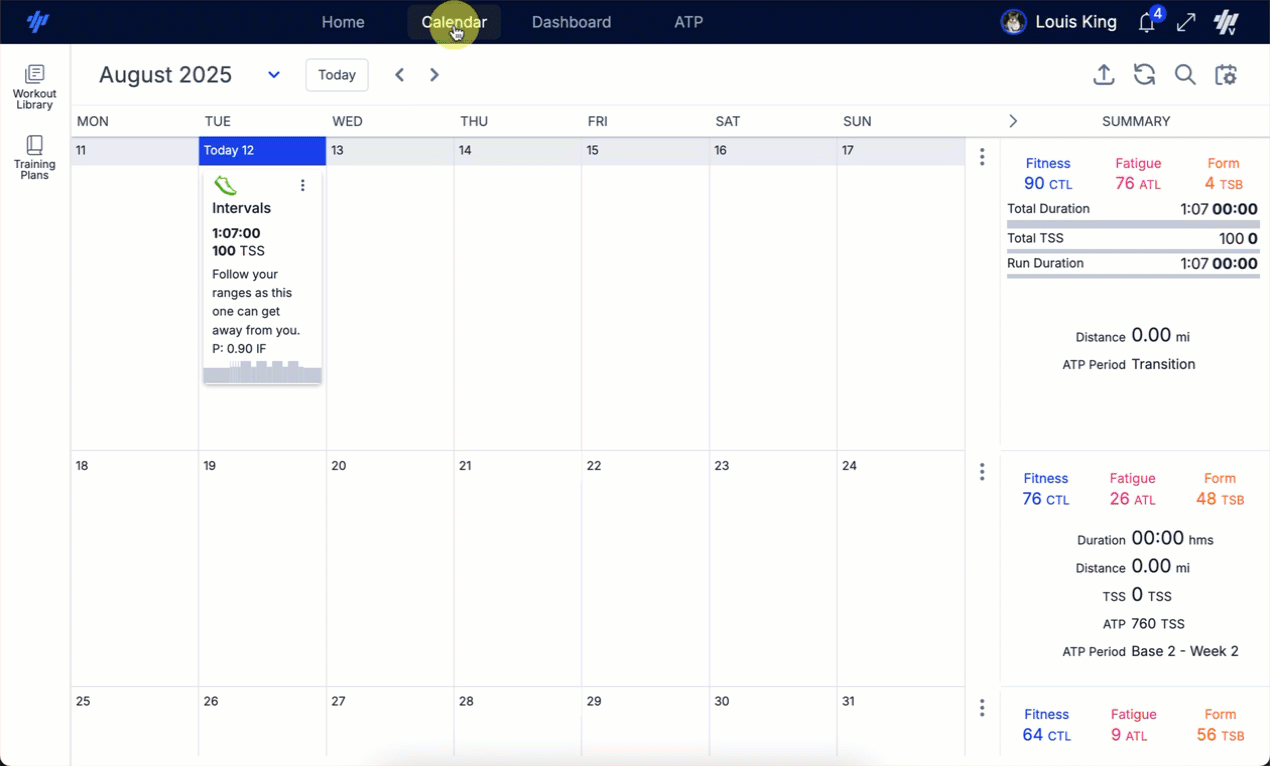Click the 1:07:00 workout duration
The image size is (1270, 766).
click(x=236, y=233)
